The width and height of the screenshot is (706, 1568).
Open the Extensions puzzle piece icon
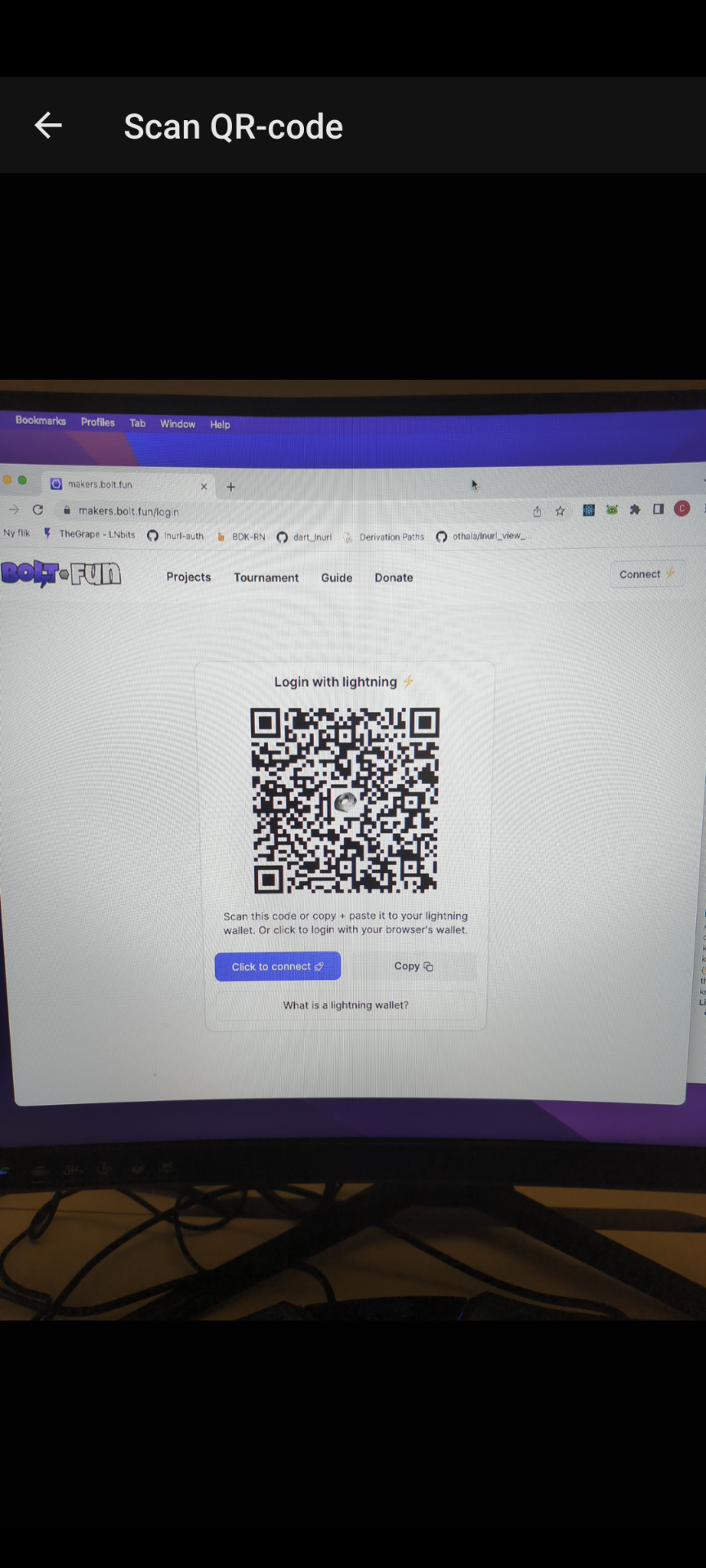(x=635, y=510)
